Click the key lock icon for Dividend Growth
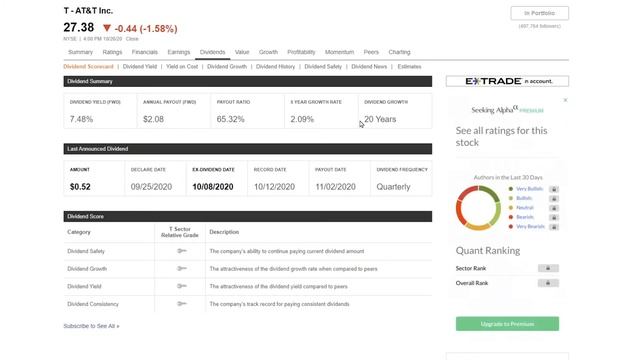The image size is (640, 360). pos(182,268)
